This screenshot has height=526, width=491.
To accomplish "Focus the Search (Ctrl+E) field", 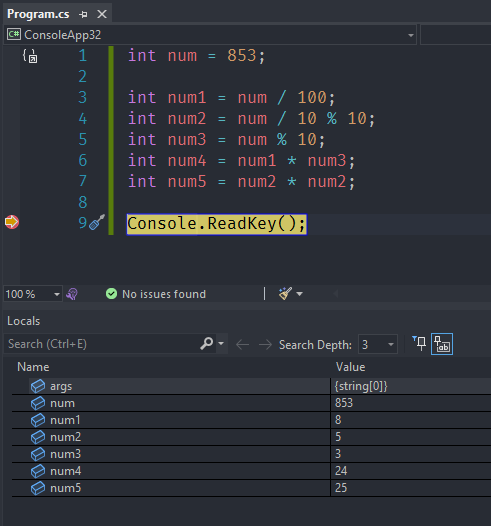I will click(102, 344).
